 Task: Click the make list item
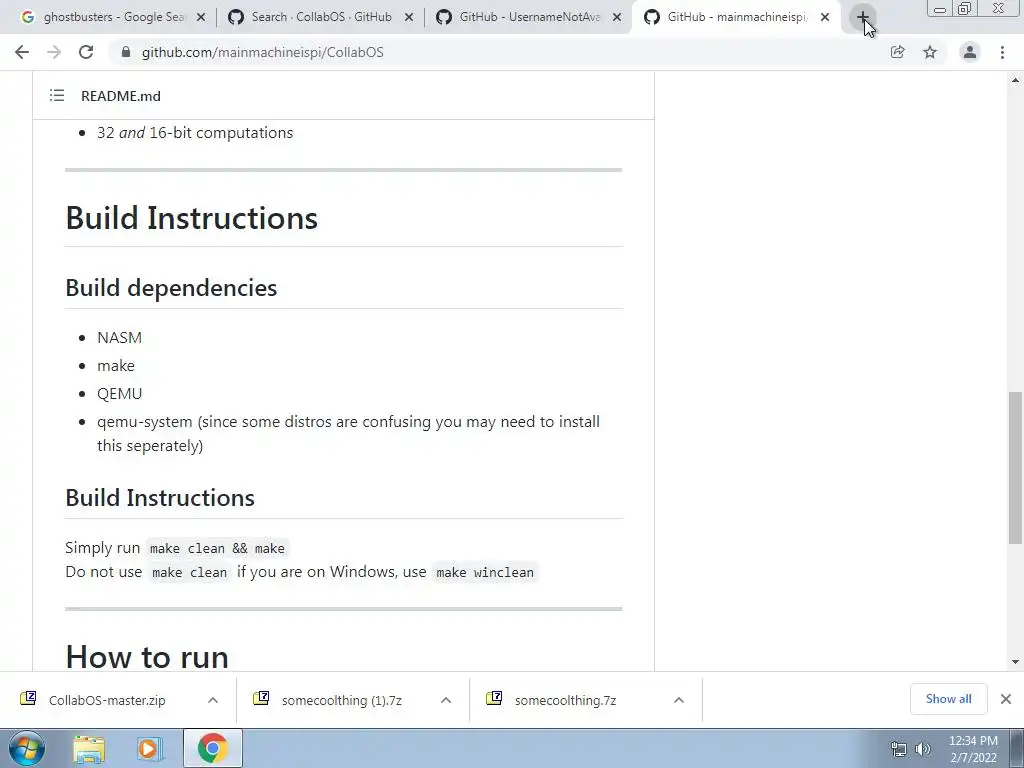116,366
